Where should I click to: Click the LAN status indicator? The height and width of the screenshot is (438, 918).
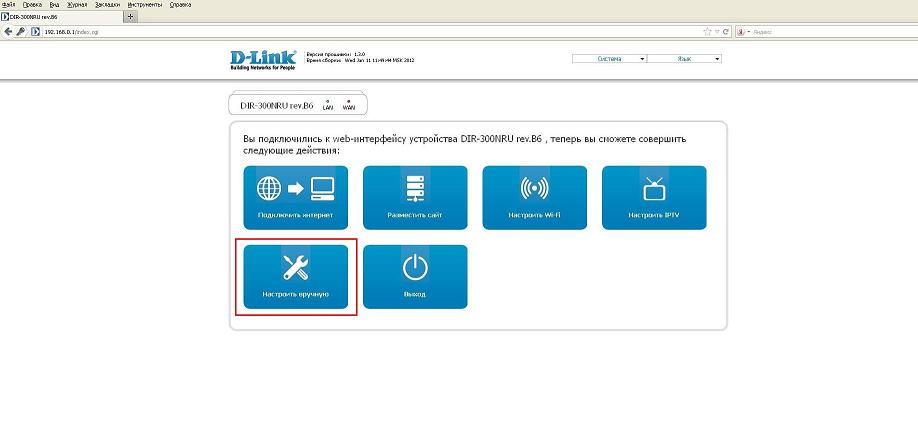pos(328,105)
